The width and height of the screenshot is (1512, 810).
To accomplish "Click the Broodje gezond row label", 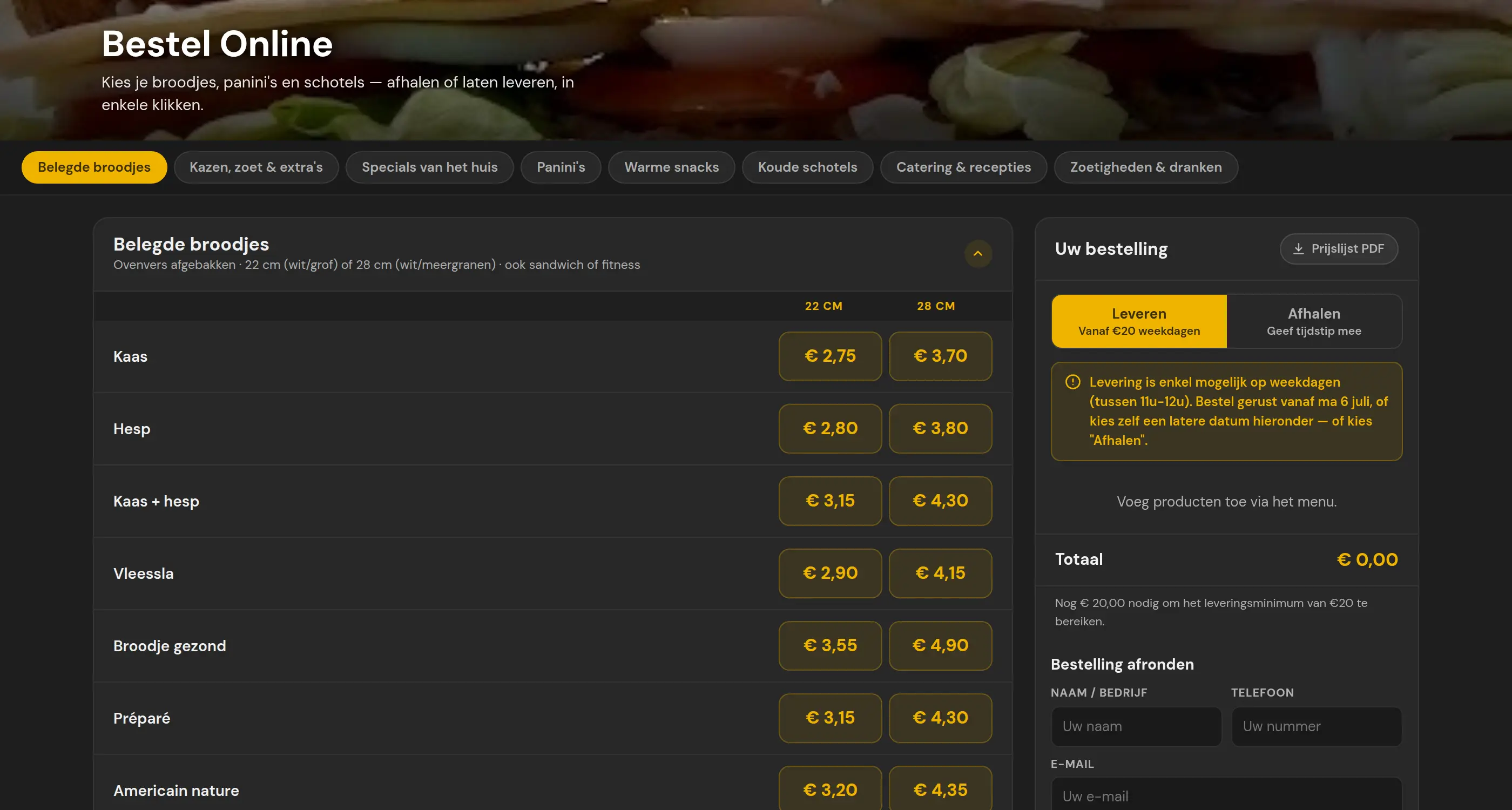I will point(170,646).
